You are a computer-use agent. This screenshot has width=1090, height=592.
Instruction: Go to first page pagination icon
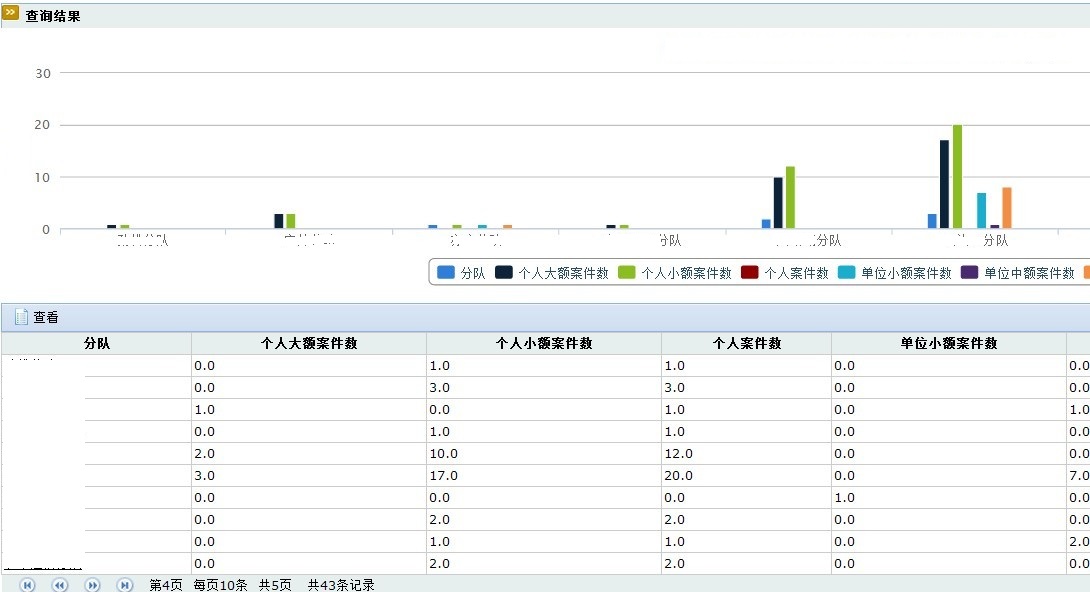coord(27,585)
